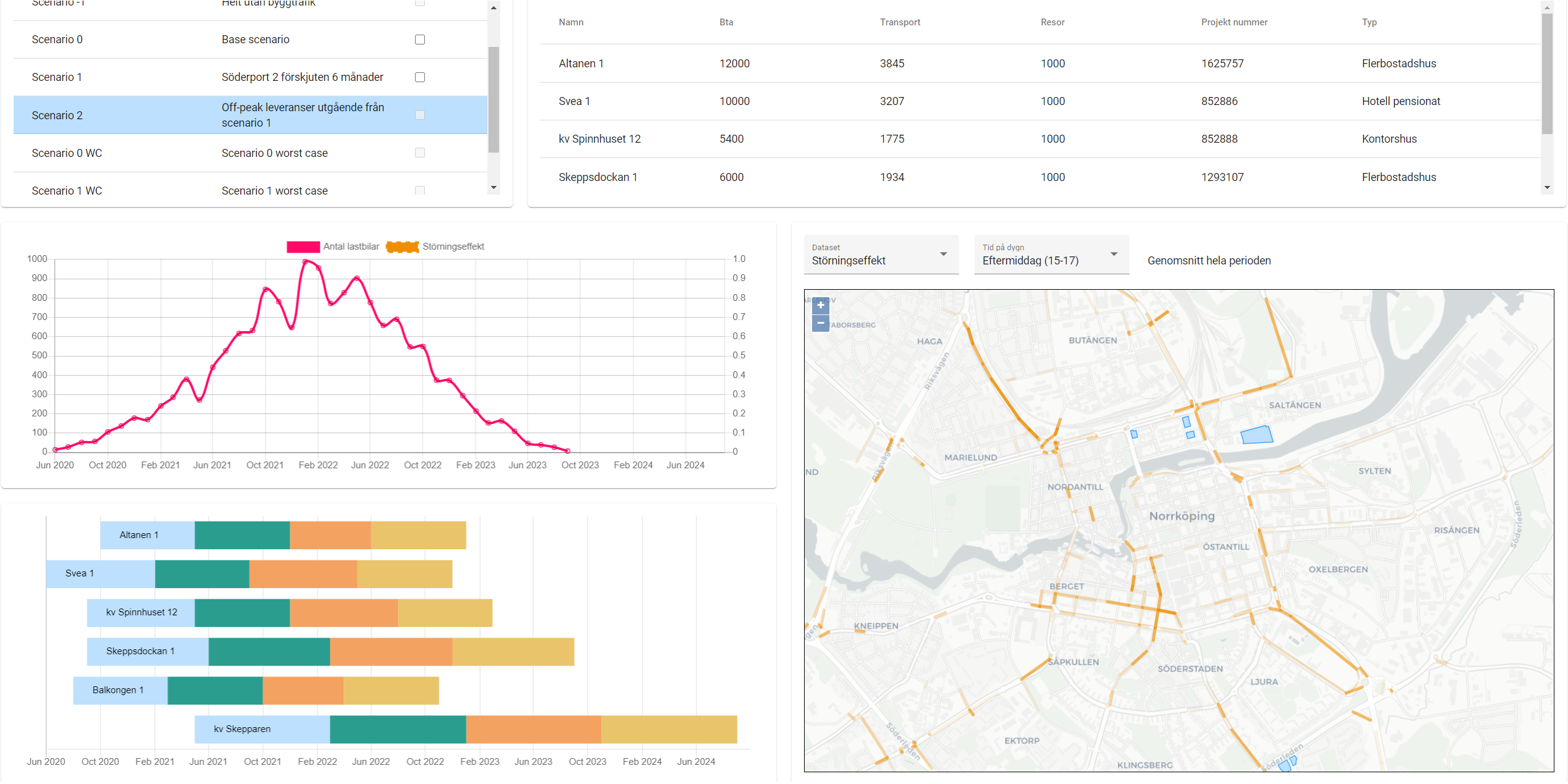Click the Kontorshus type cell
1568x784 pixels.
click(1389, 139)
